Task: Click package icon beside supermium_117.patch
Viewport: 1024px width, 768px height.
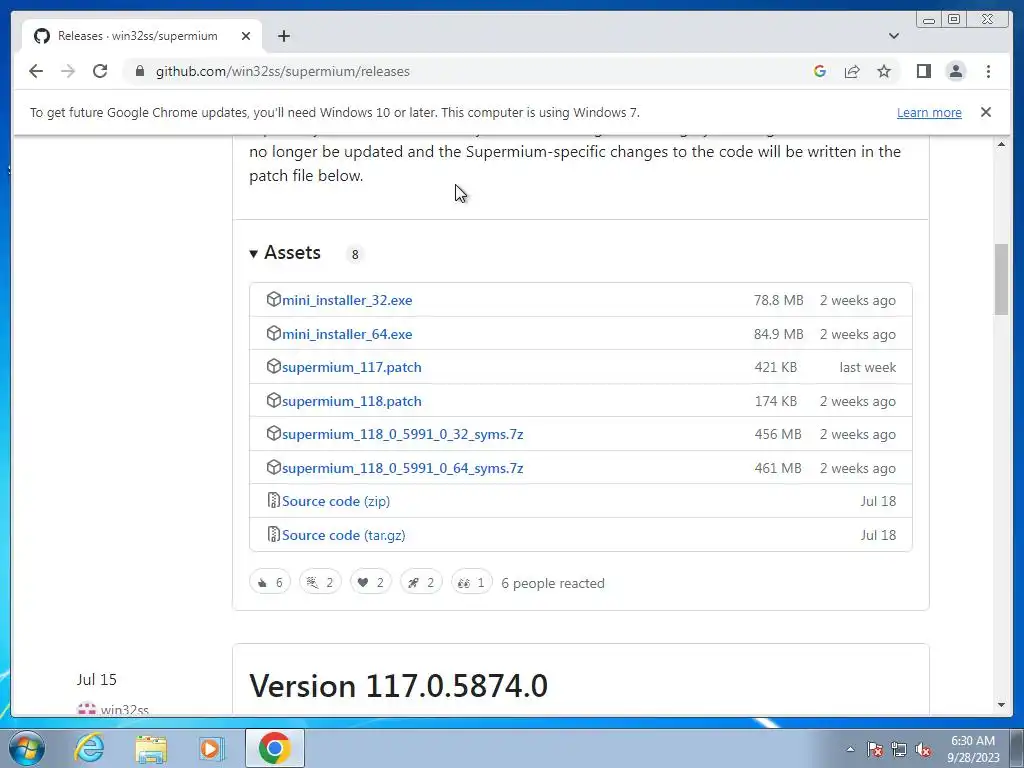Action: pos(274,366)
